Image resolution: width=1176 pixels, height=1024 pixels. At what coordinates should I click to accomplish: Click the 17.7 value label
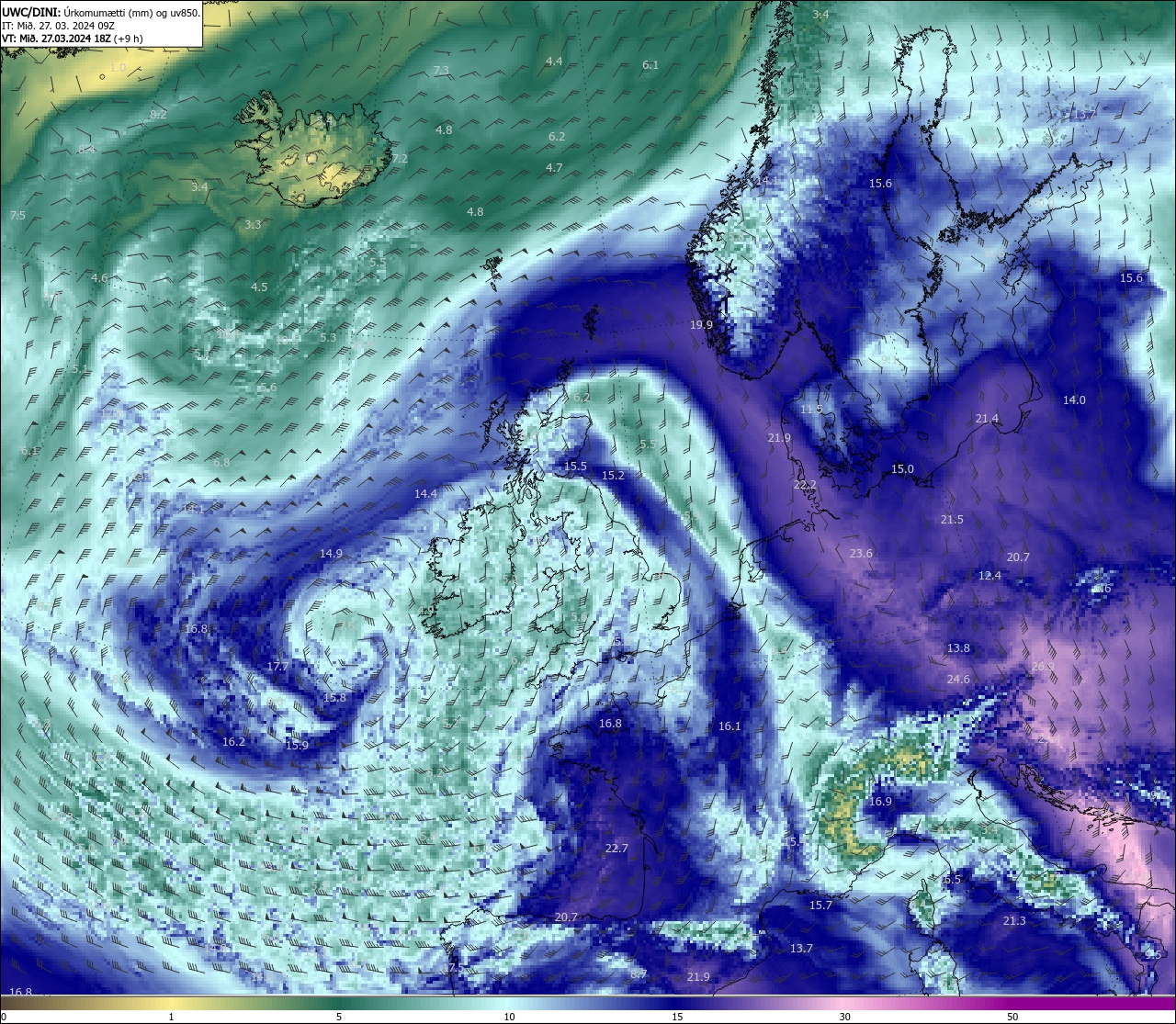coord(277,667)
